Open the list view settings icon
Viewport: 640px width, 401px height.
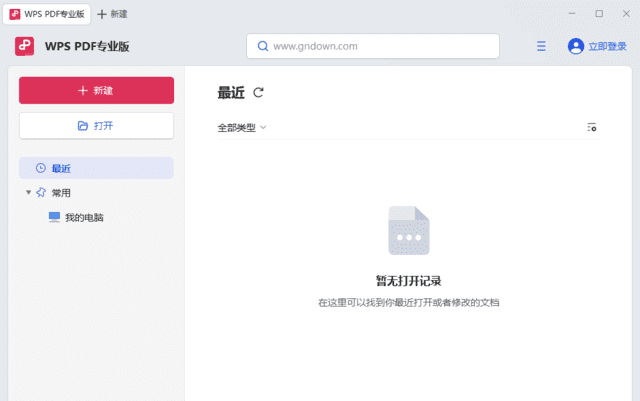592,127
